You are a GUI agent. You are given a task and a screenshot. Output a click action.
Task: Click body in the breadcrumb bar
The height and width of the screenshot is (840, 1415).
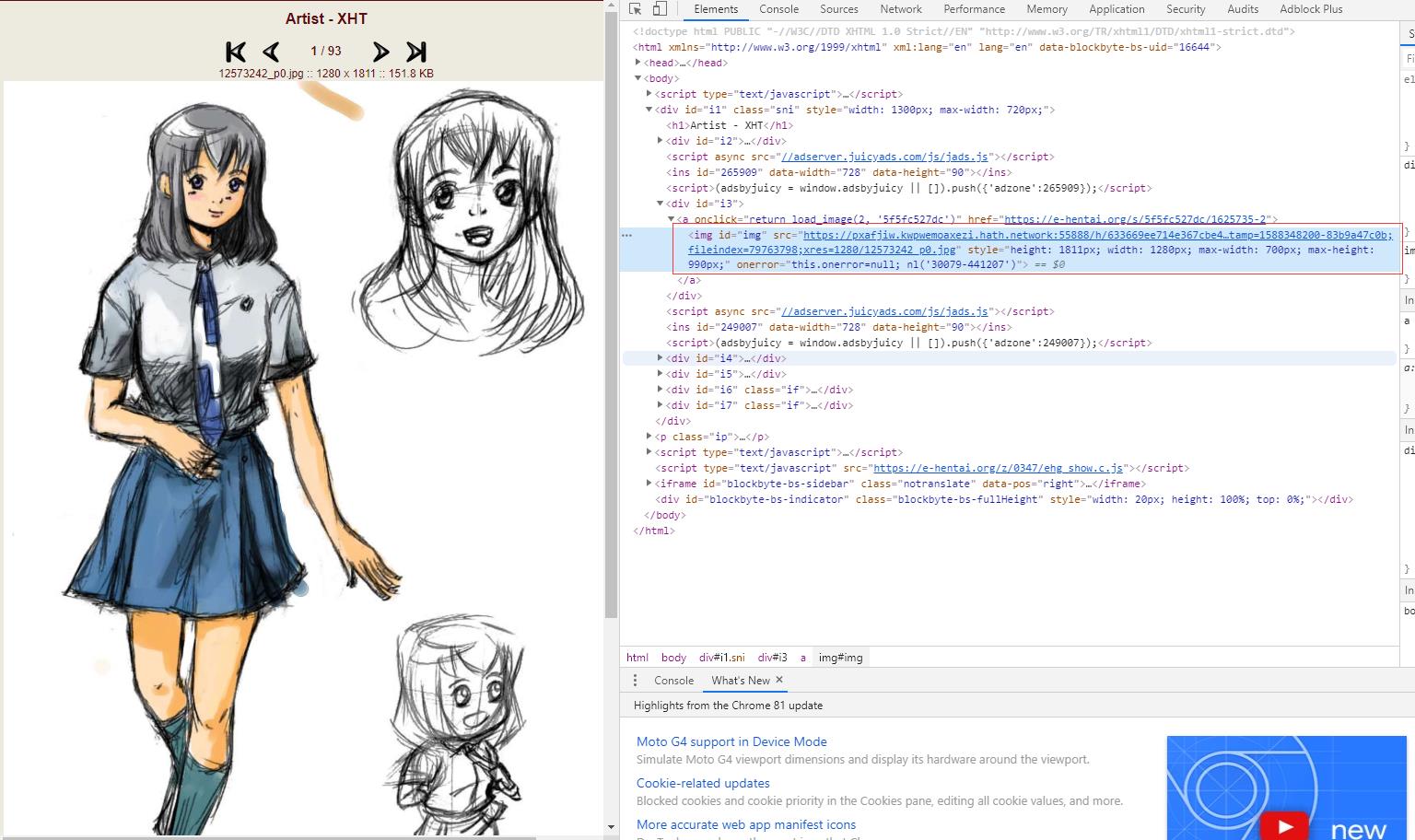673,658
